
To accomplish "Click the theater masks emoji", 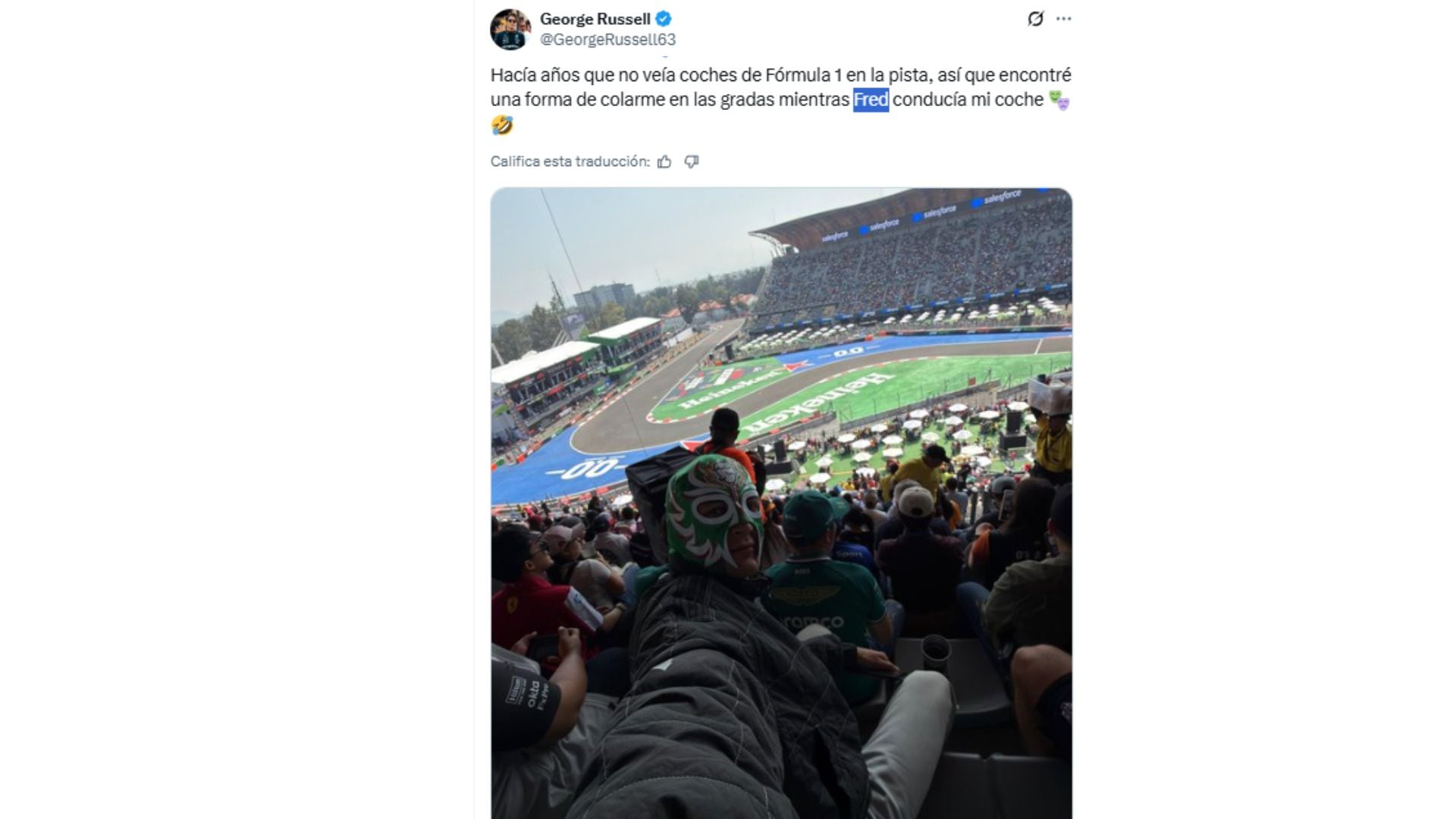I will coord(1059,100).
